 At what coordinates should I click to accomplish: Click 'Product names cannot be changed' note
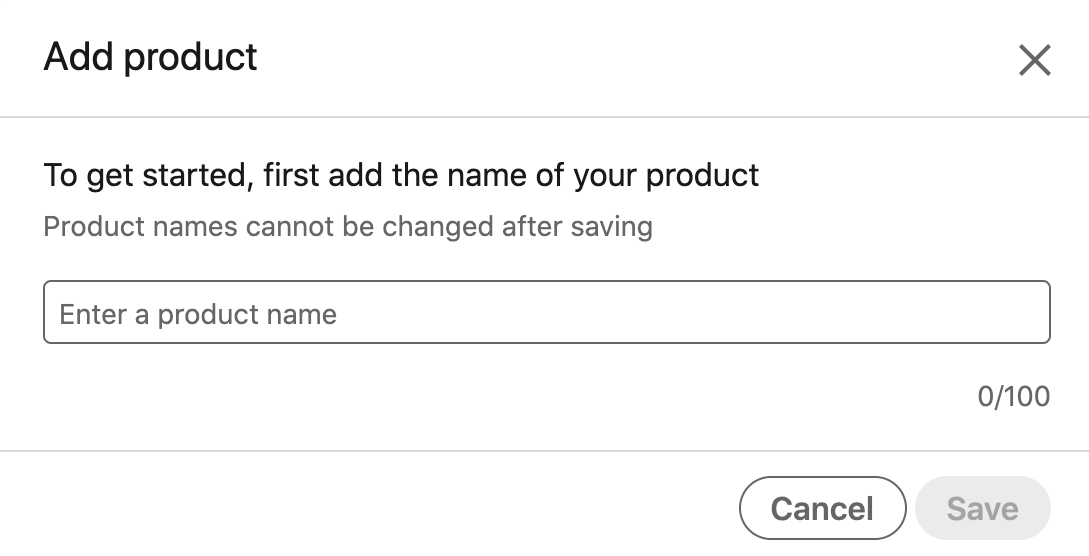(x=348, y=226)
